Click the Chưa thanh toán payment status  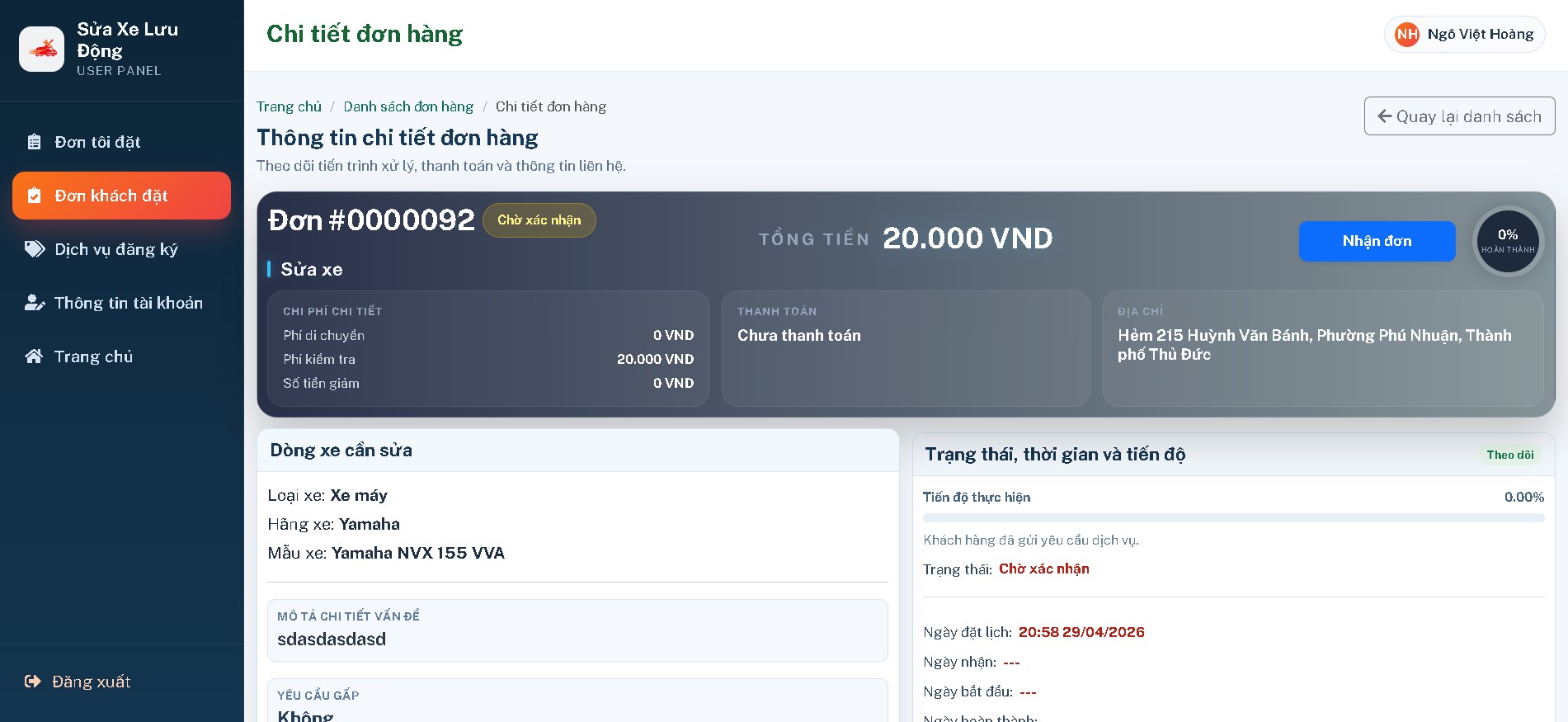click(x=799, y=336)
